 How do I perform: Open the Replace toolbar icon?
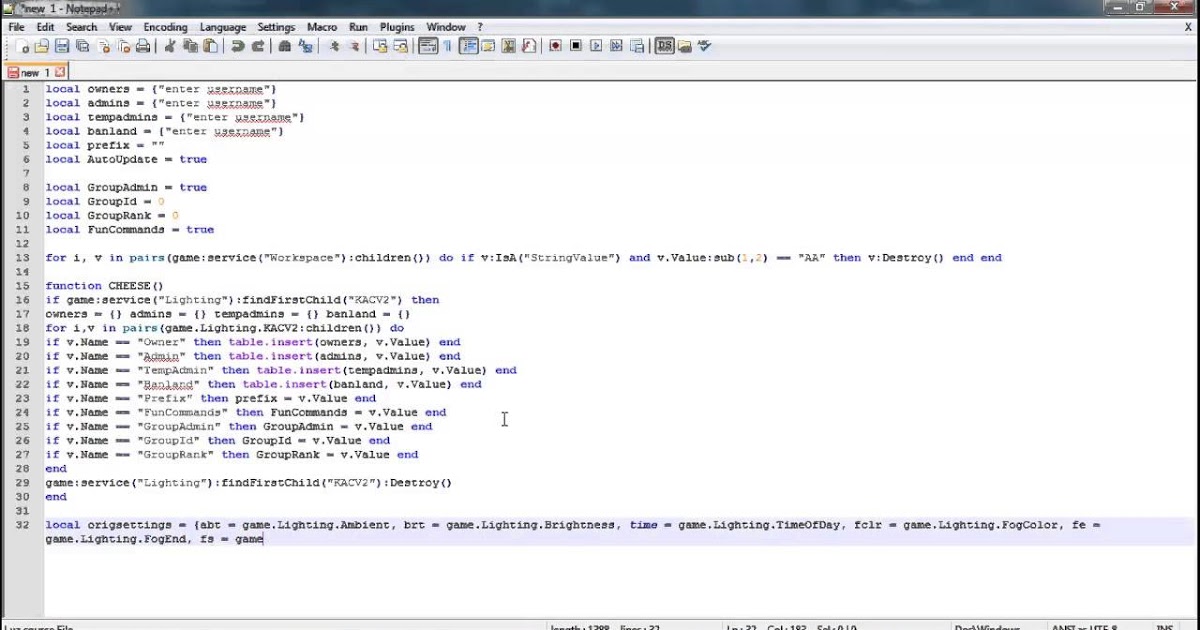click(305, 45)
